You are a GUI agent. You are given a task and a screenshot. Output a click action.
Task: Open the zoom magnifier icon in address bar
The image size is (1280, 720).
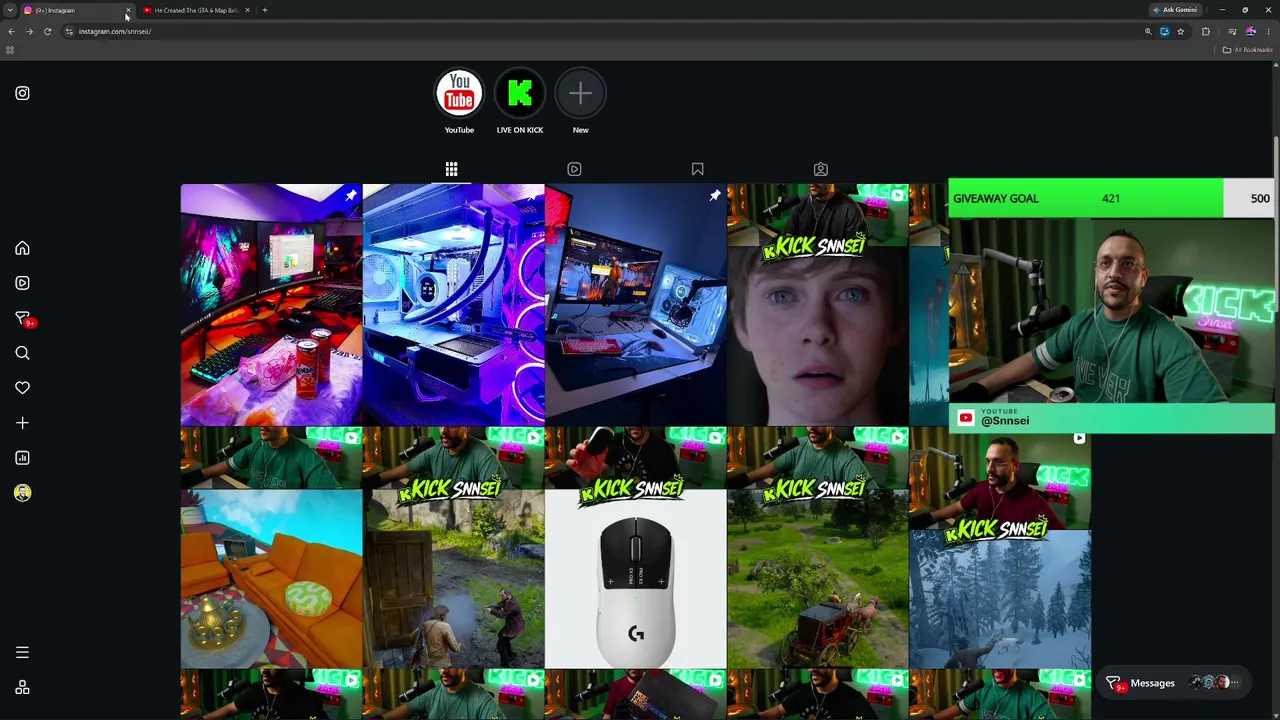pos(1148,31)
